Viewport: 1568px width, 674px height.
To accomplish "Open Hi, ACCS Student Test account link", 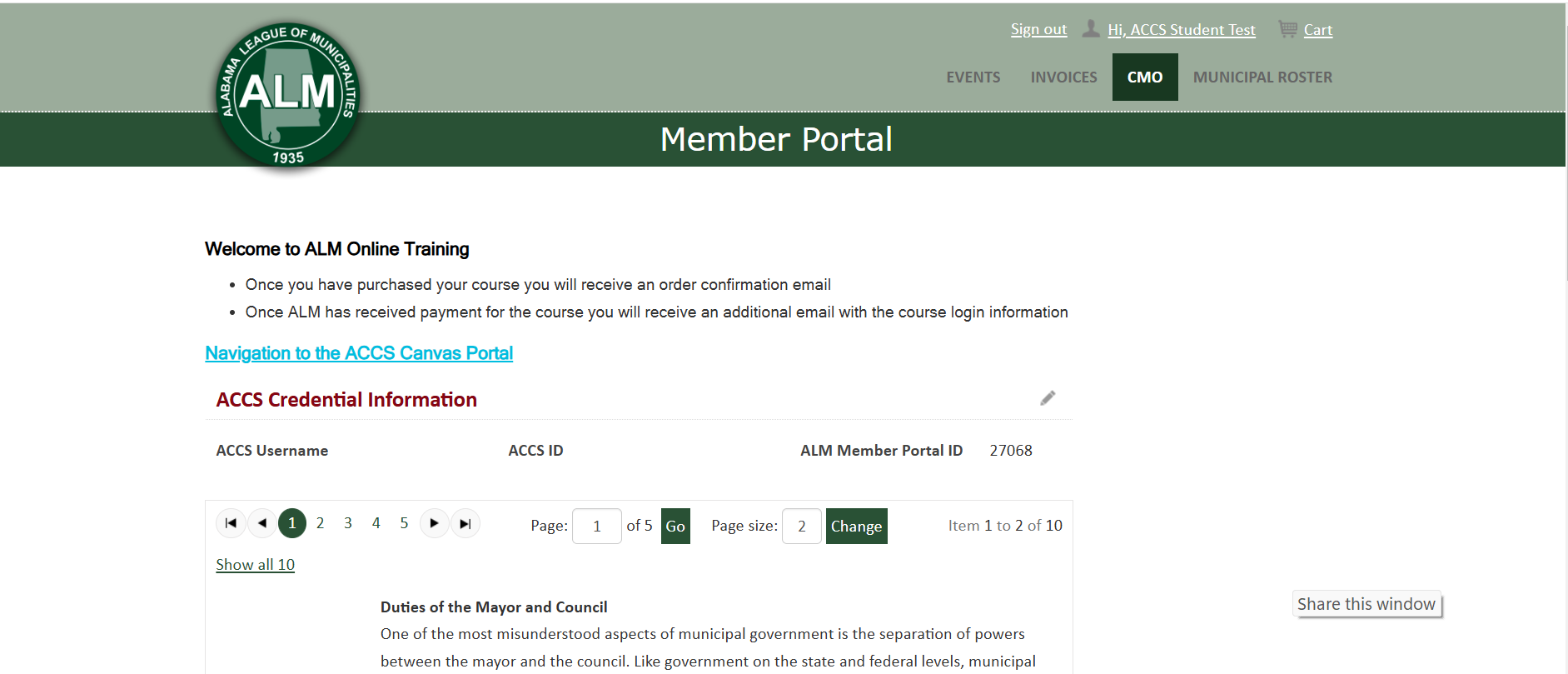I will (x=1182, y=30).
